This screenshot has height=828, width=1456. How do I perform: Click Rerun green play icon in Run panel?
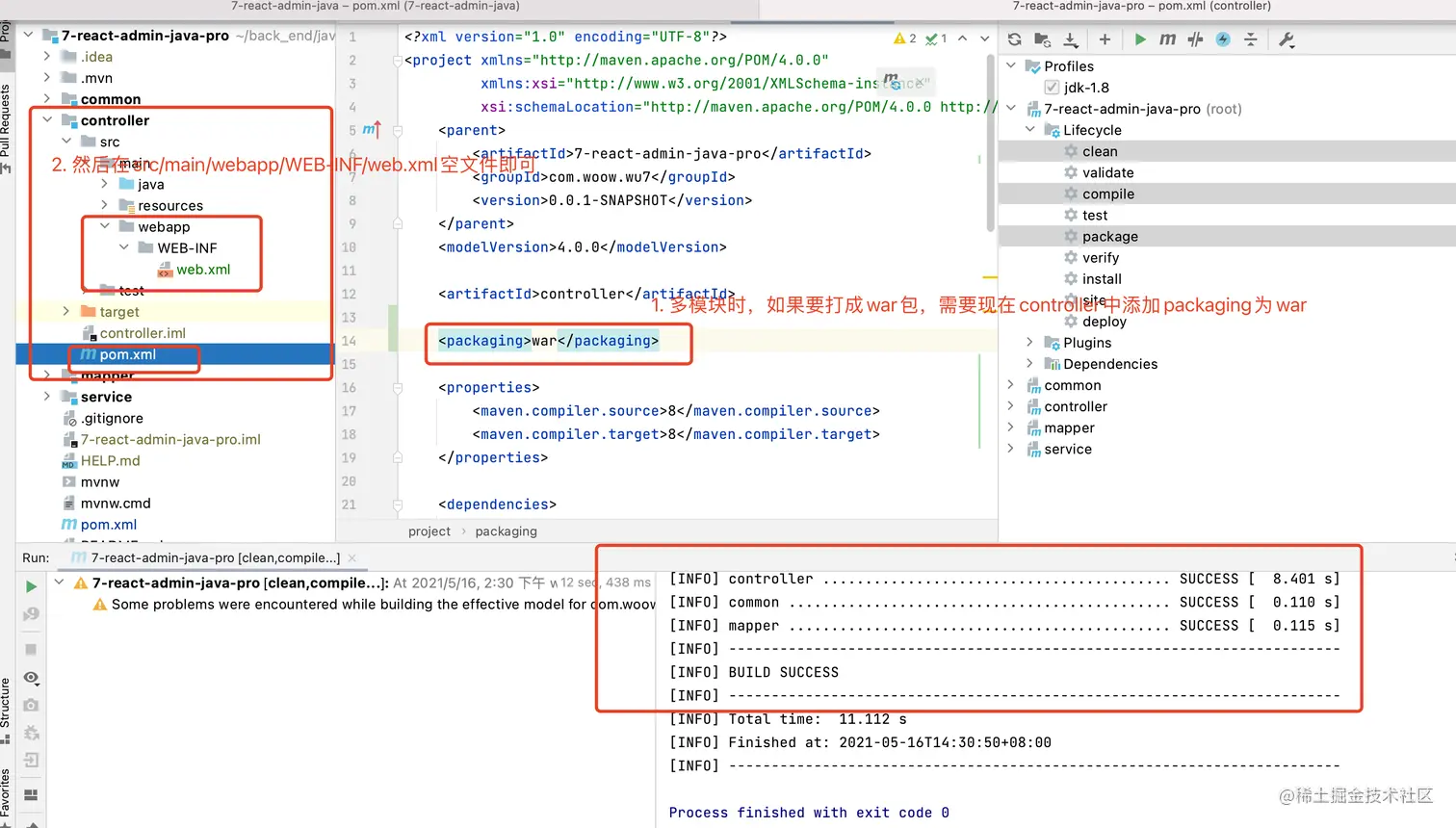pyautogui.click(x=31, y=586)
